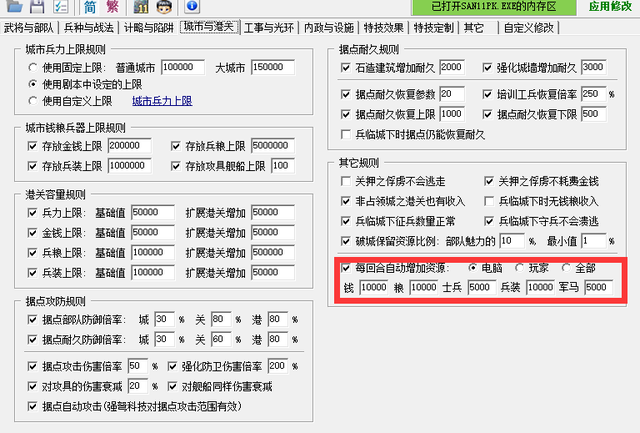Screen dimensions: 640x433
Task: Toggle 对舰船同样伤害衰减 checkbox
Action: pos(173,386)
